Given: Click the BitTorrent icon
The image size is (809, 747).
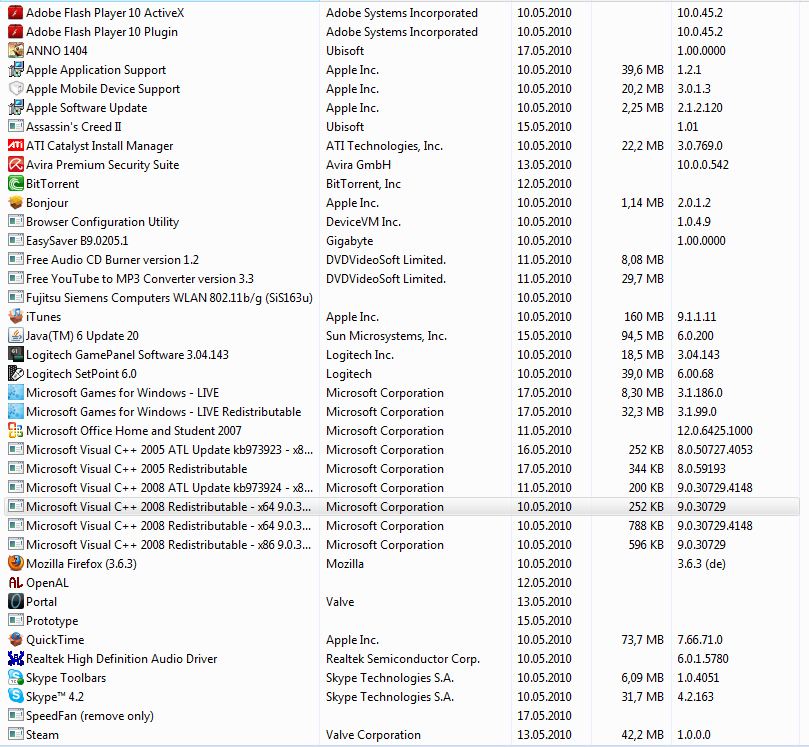Looking at the screenshot, I should [15, 184].
